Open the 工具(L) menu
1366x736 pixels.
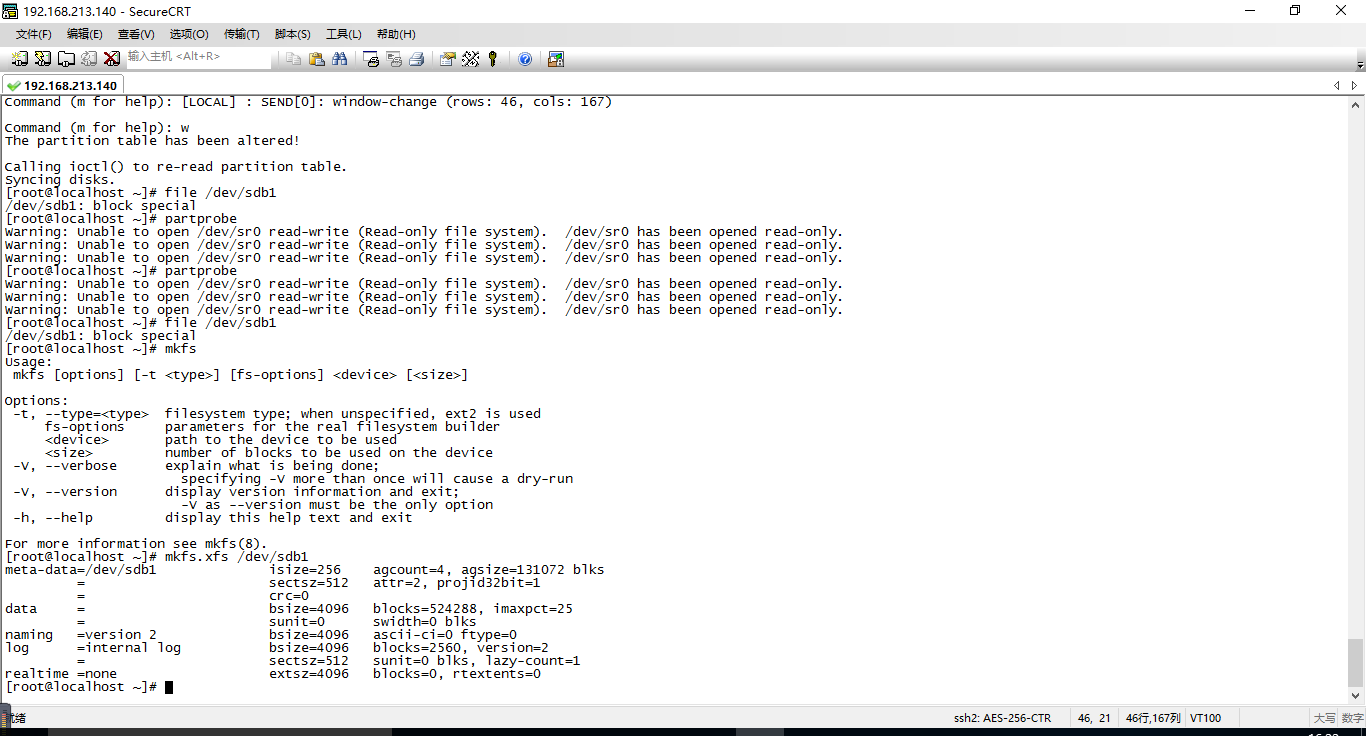point(343,34)
